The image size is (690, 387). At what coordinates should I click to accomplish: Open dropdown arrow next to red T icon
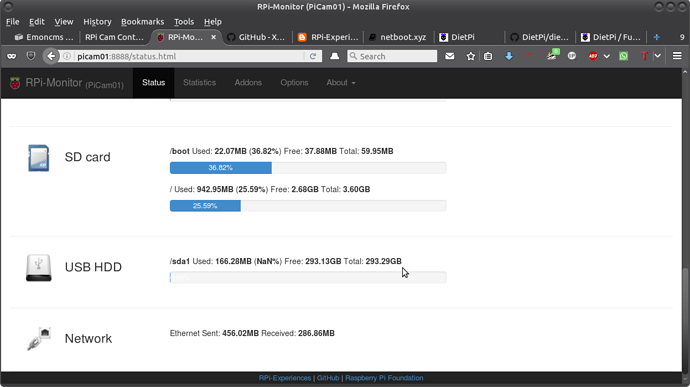pos(657,56)
